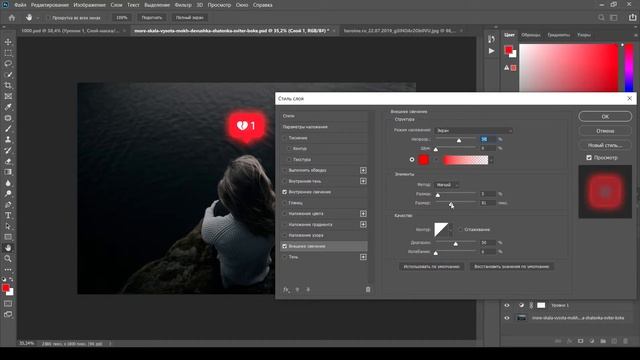This screenshot has width=640, height=360.
Task: Enable Глянец effect checkbox
Action: (x=284, y=203)
